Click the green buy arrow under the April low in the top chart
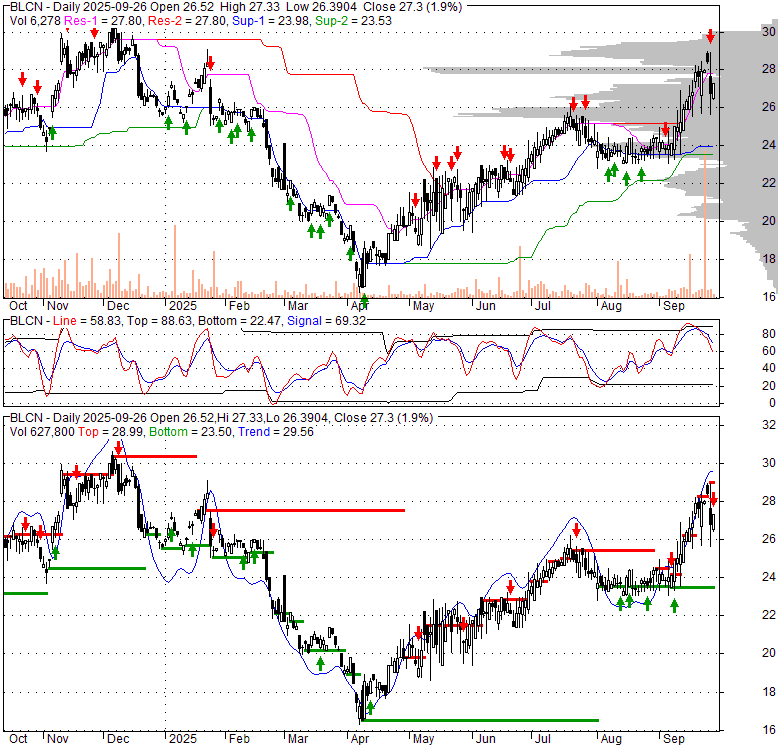 pyautogui.click(x=364, y=300)
